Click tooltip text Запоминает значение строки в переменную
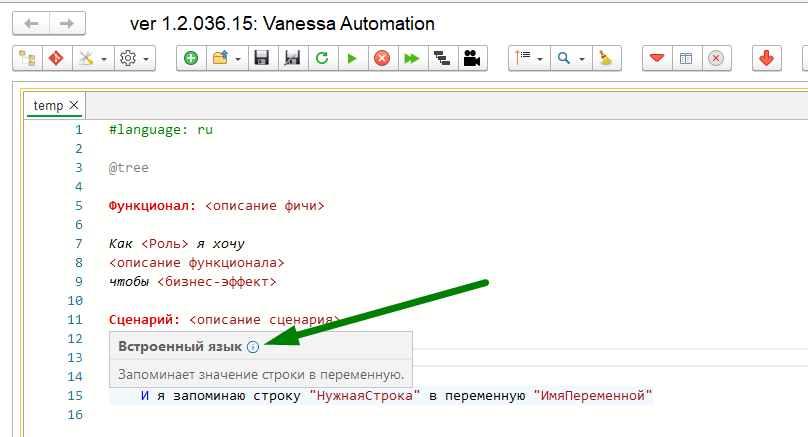This screenshot has width=808, height=437. pos(261,374)
